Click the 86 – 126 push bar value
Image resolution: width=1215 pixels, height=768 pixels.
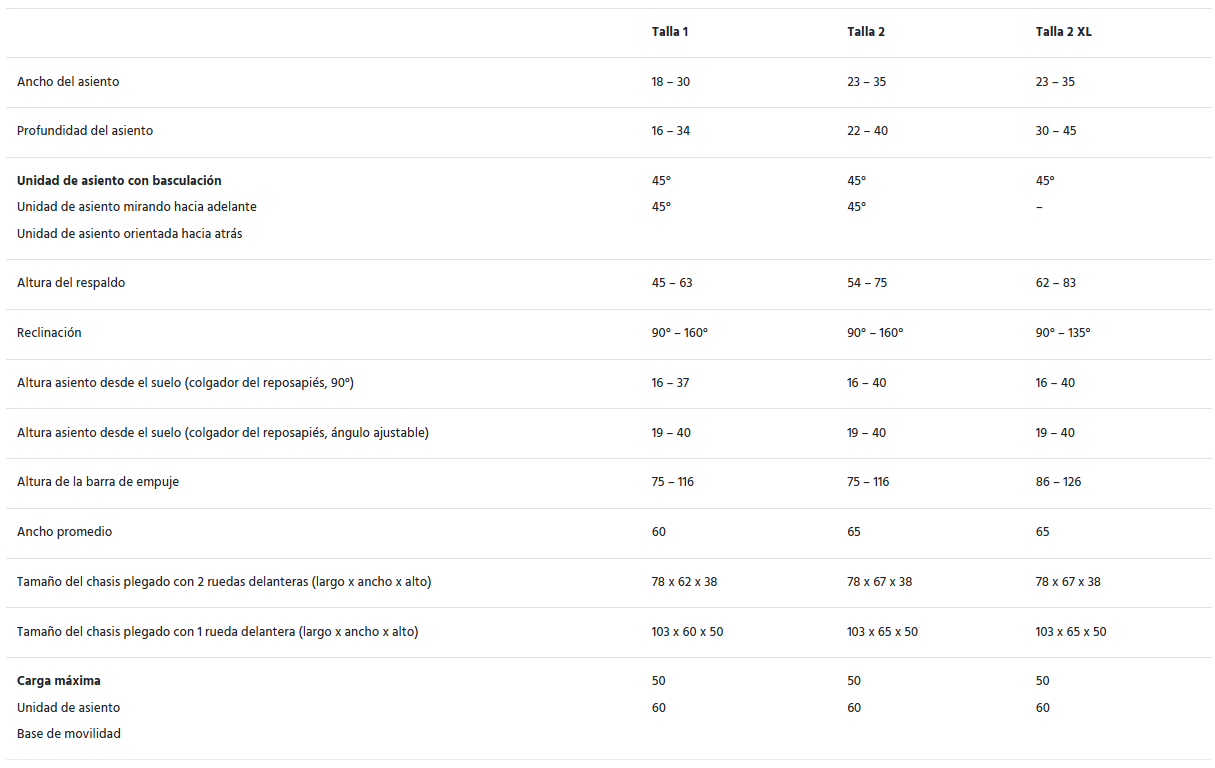click(1058, 482)
